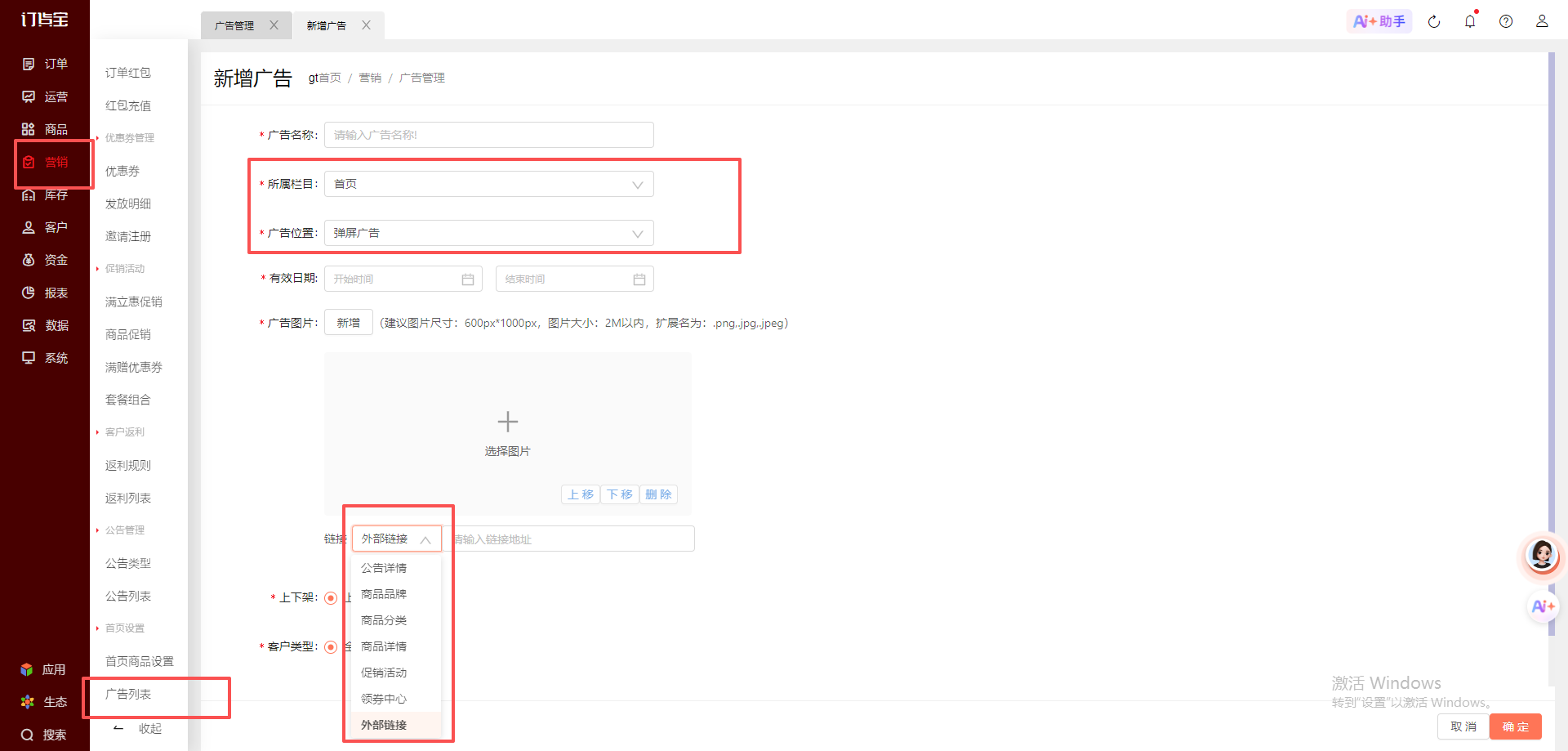Click the 取消 button

tap(1463, 726)
